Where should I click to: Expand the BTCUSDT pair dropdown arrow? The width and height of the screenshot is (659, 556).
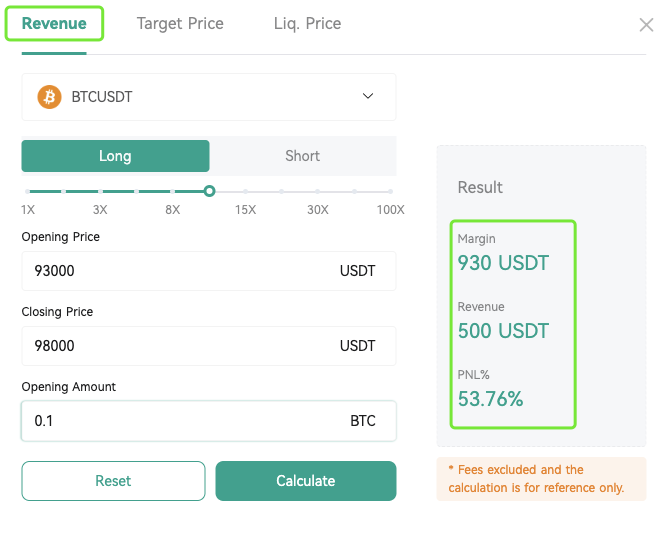click(x=368, y=96)
